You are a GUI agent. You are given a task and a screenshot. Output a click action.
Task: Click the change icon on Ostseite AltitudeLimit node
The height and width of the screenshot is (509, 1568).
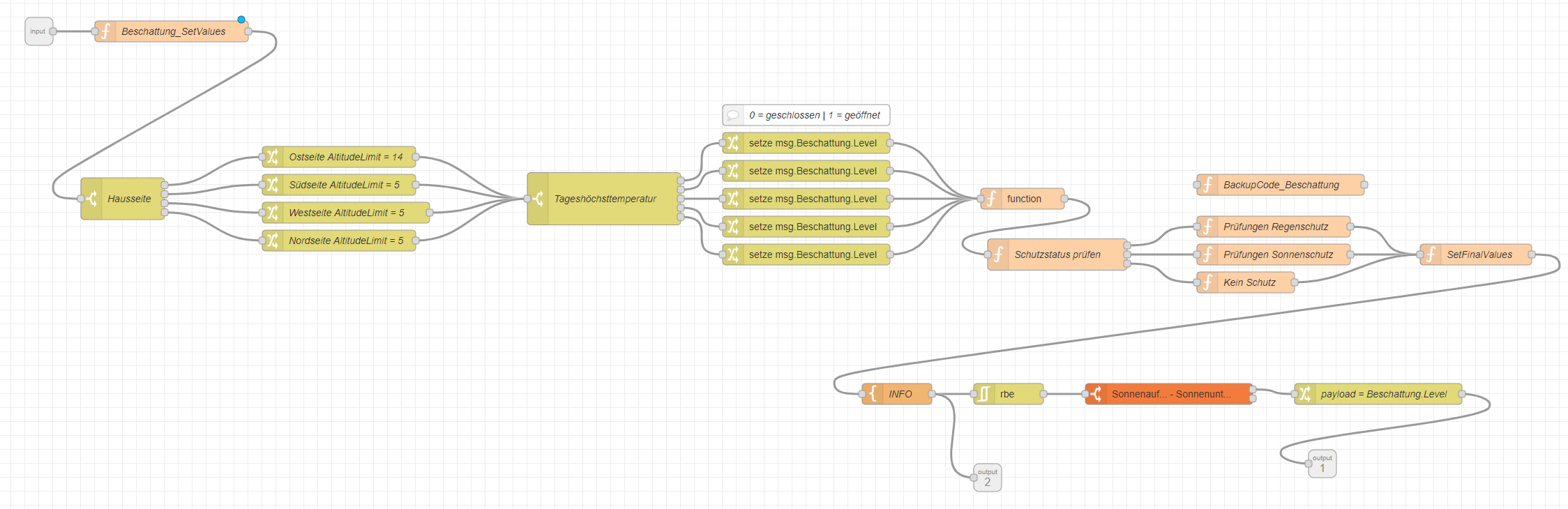pyautogui.click(x=273, y=157)
